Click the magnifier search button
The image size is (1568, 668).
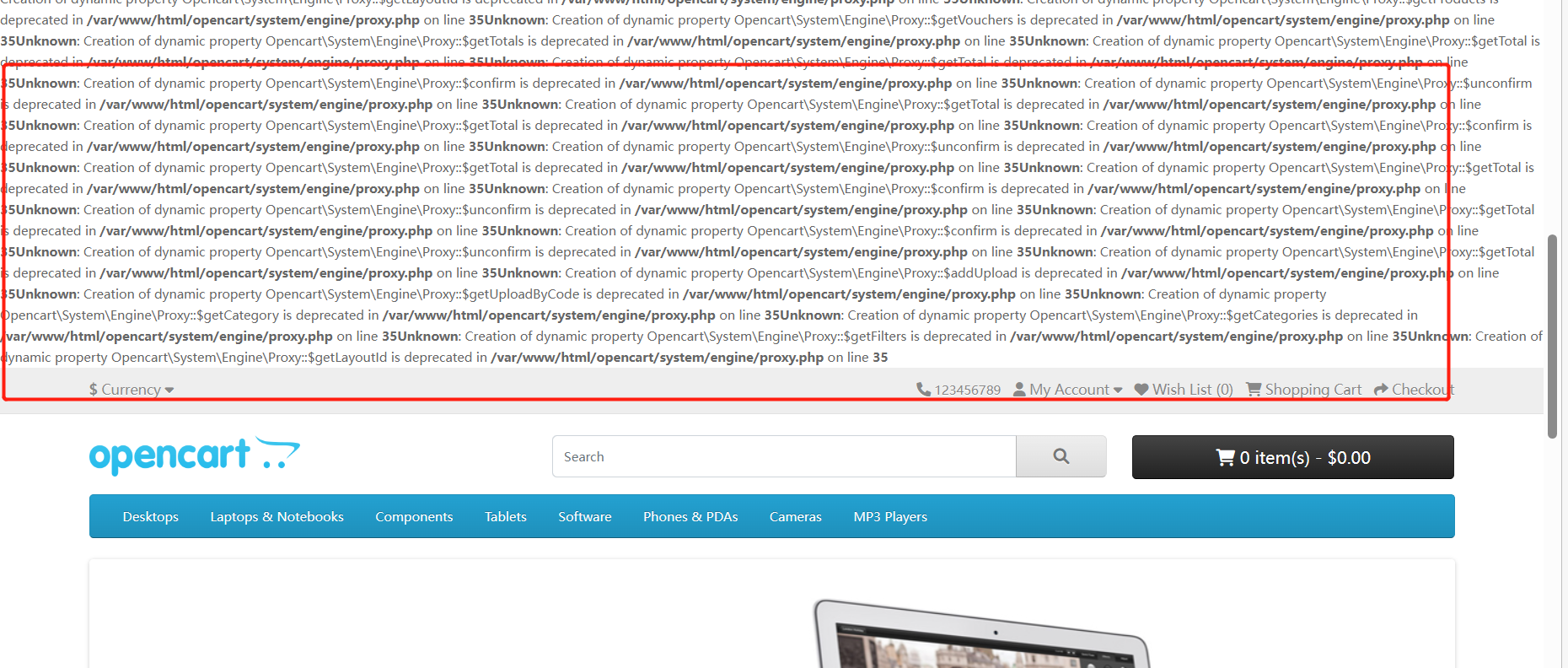[x=1061, y=456]
